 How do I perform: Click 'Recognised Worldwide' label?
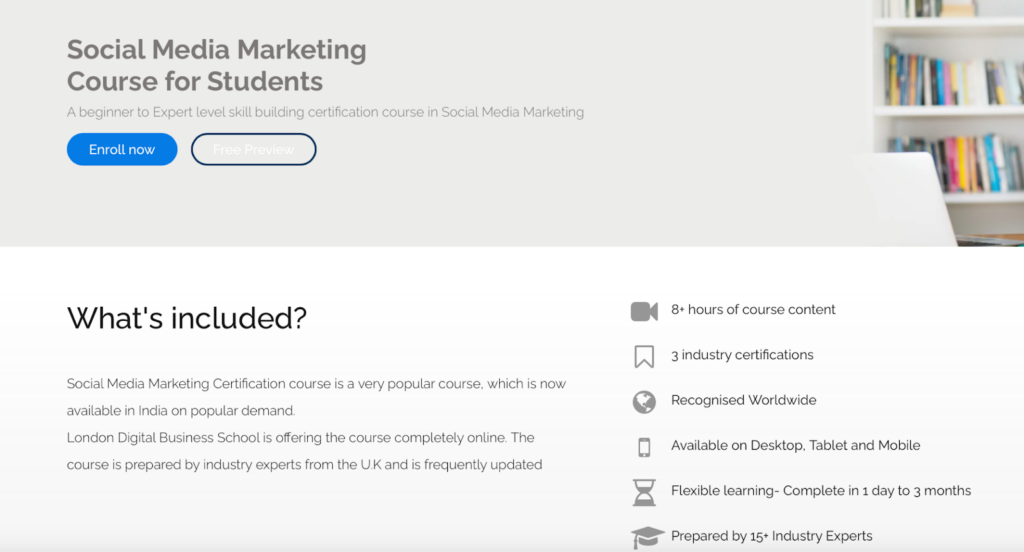pos(743,400)
